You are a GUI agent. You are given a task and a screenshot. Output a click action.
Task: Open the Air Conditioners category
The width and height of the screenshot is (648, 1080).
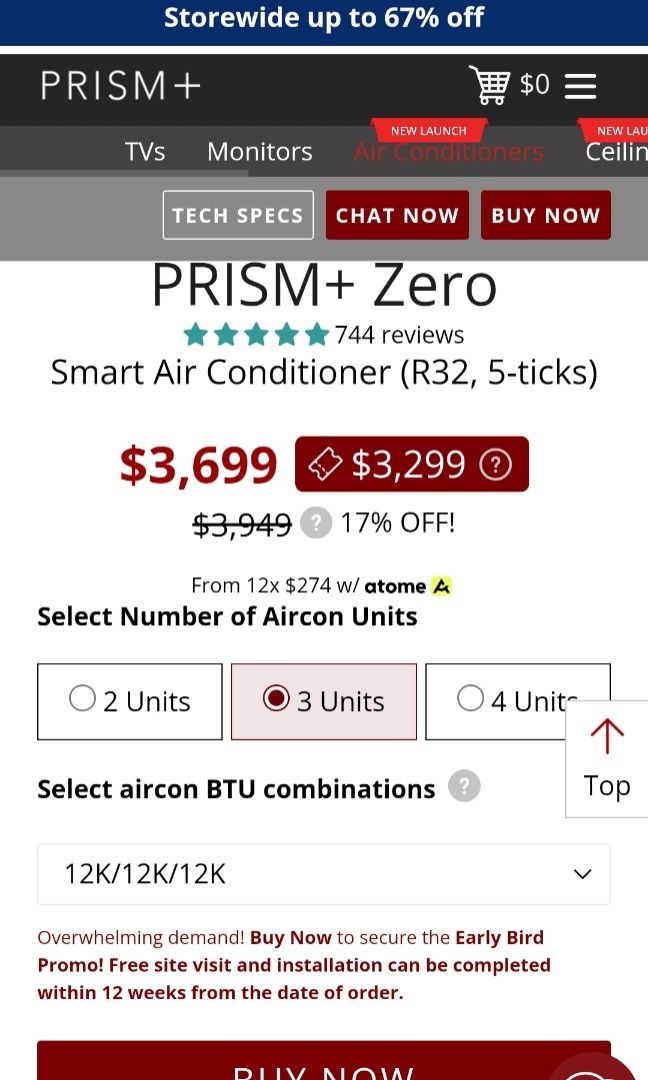pos(448,151)
